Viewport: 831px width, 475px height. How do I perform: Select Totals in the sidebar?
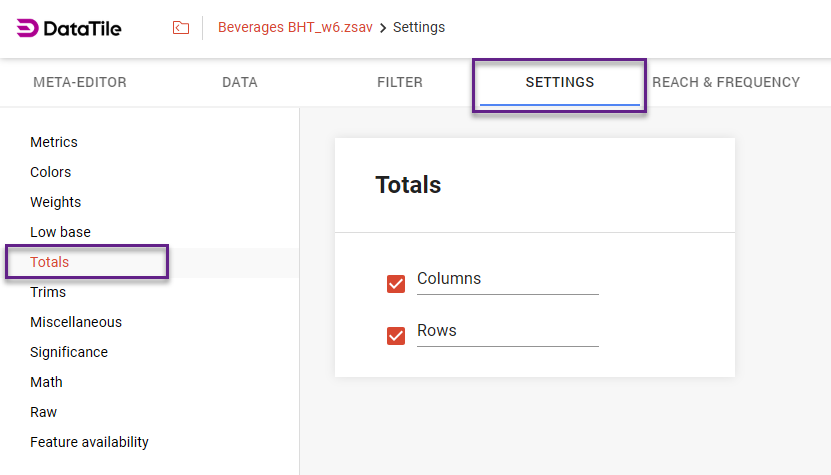(50, 262)
